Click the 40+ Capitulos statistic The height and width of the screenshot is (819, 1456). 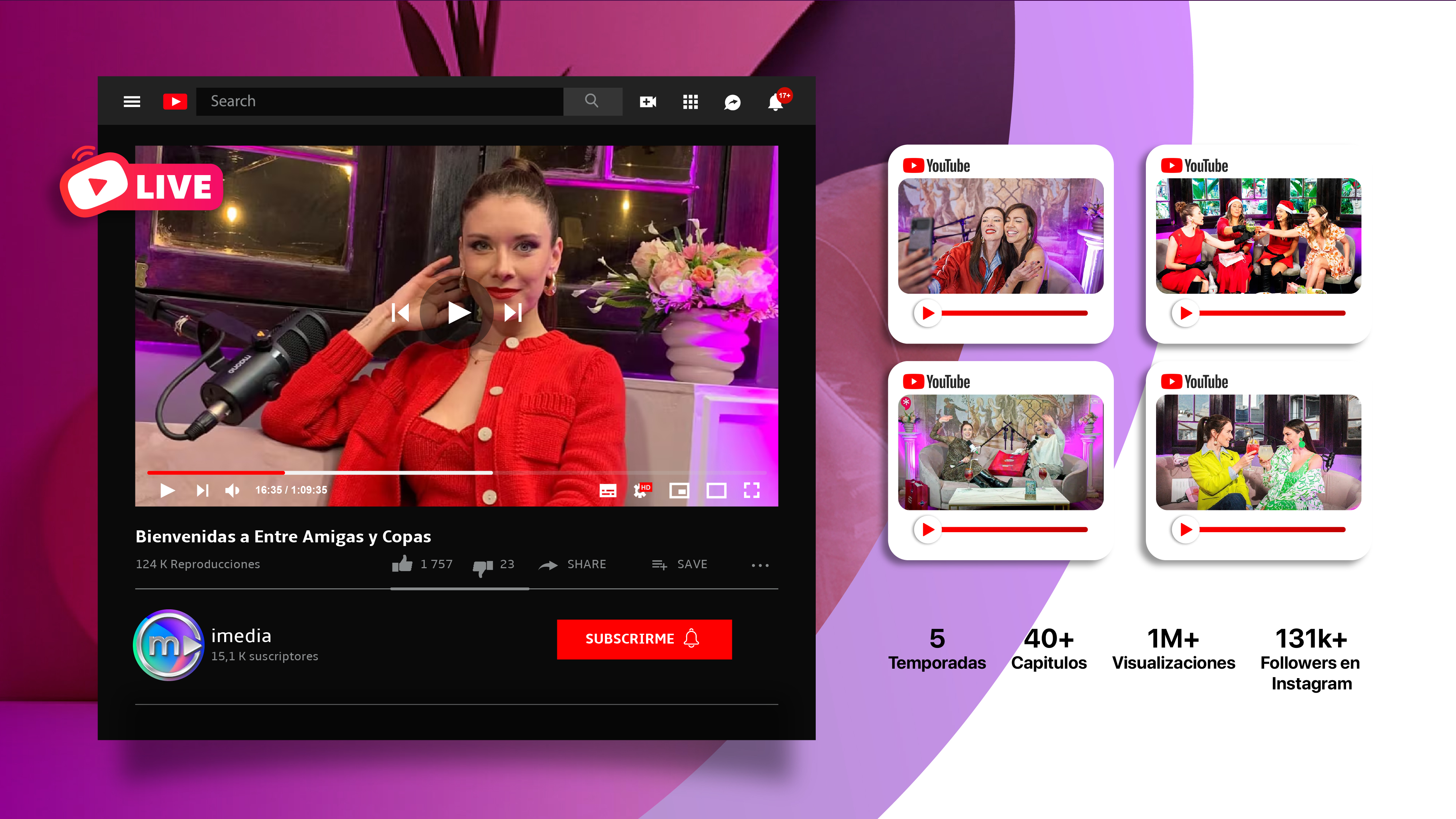[x=1049, y=649]
